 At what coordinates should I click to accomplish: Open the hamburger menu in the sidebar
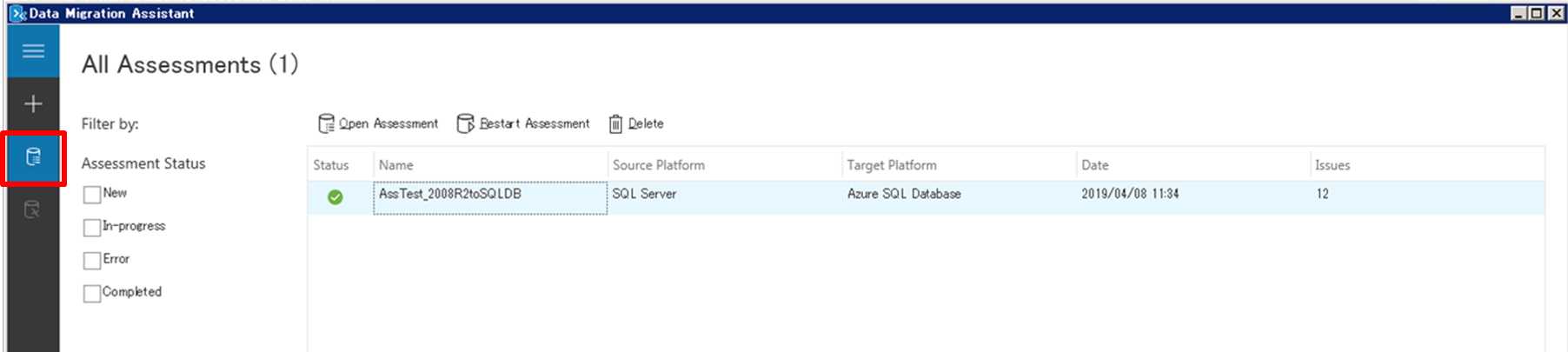click(33, 50)
